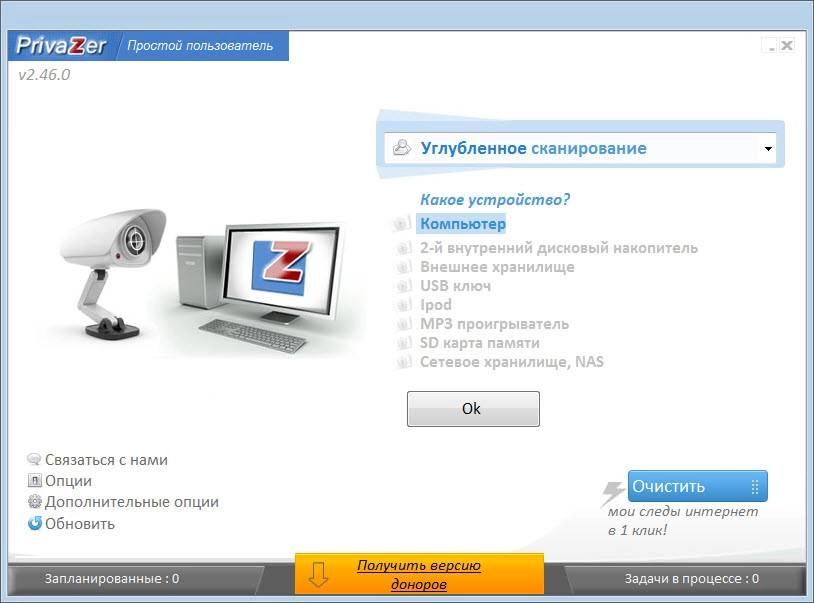Click the icon beside SD карта памяти

(x=403, y=342)
